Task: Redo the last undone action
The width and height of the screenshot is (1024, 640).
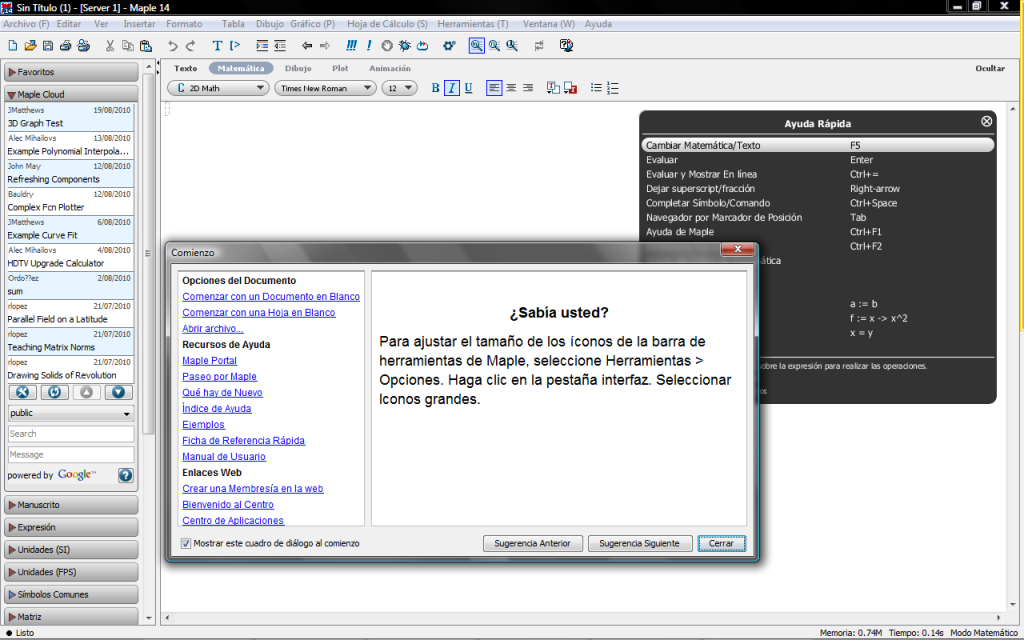Action: click(x=190, y=46)
